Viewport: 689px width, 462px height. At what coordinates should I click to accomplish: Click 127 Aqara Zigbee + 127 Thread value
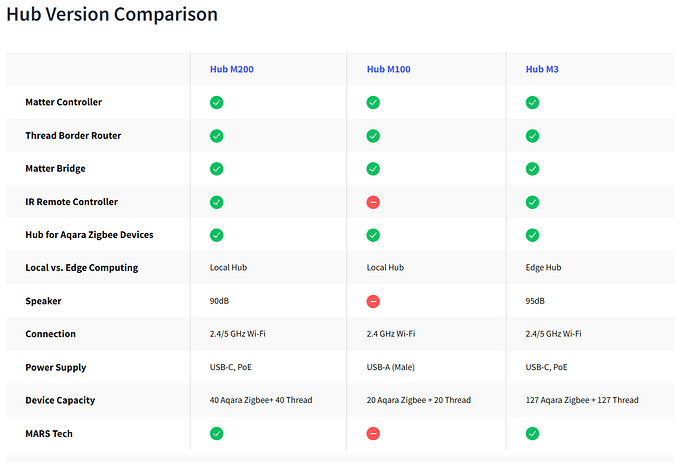(582, 400)
